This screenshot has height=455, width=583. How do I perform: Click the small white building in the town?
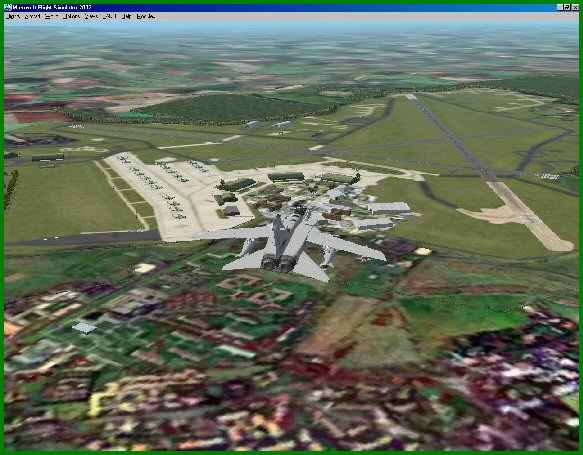pos(84,327)
